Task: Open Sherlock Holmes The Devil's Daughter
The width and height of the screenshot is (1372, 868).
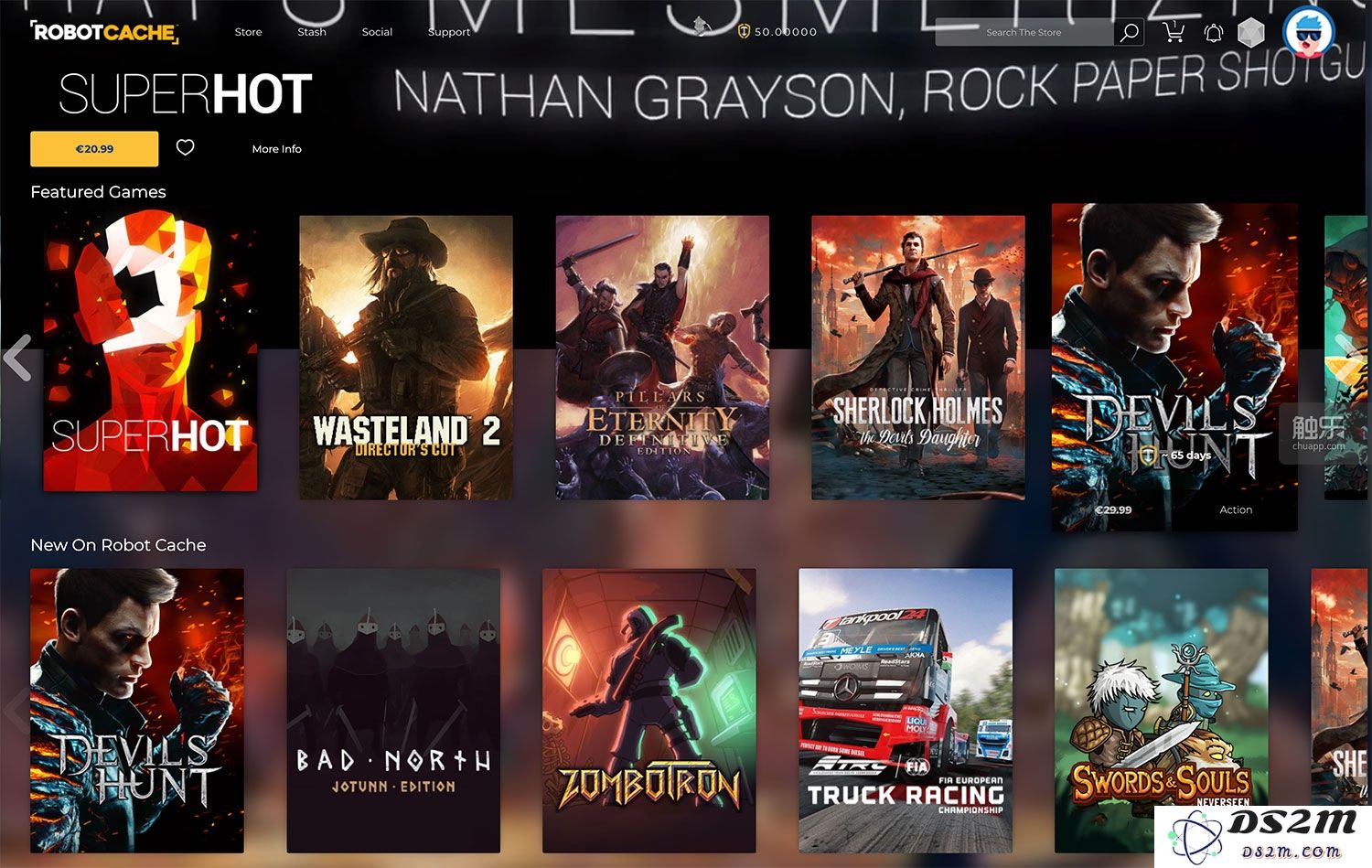Action: [x=917, y=358]
